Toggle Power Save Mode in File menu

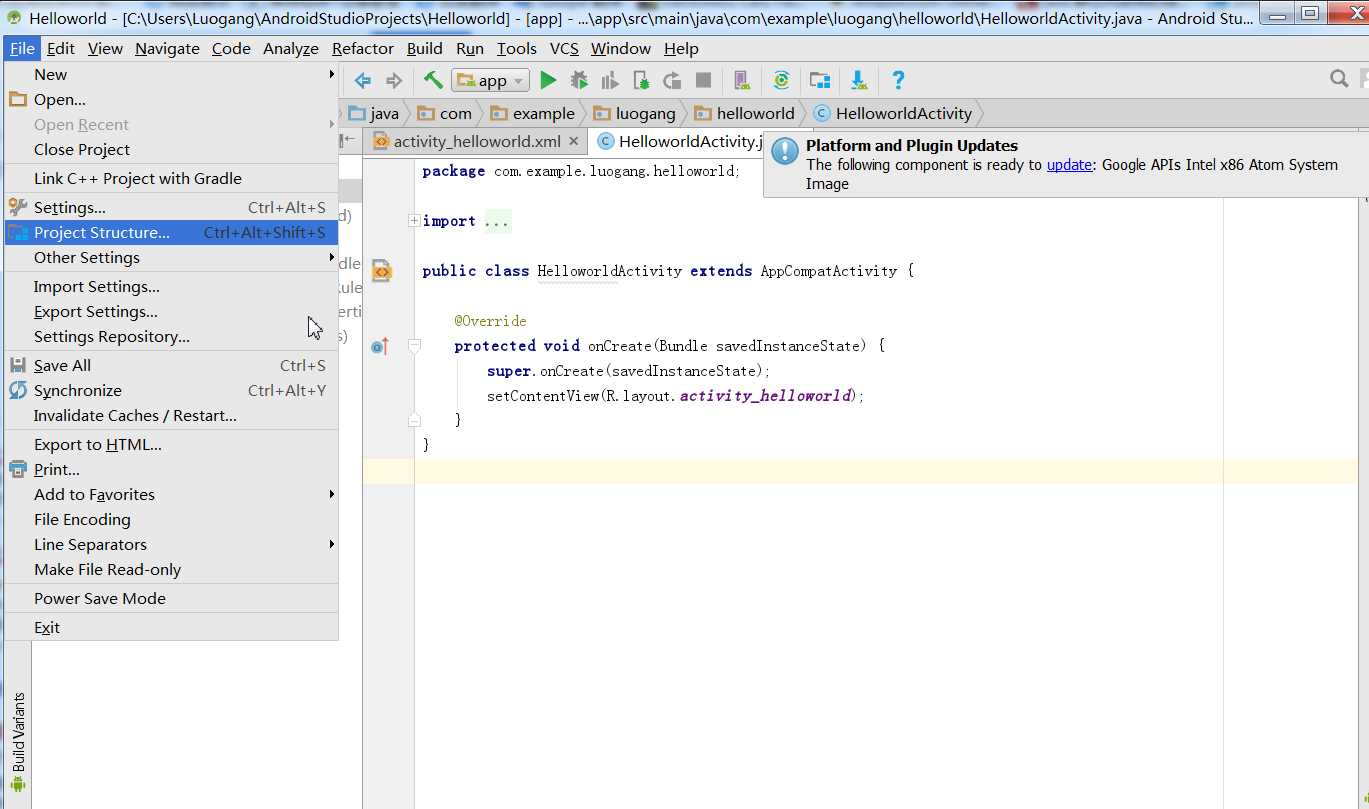click(171, 598)
